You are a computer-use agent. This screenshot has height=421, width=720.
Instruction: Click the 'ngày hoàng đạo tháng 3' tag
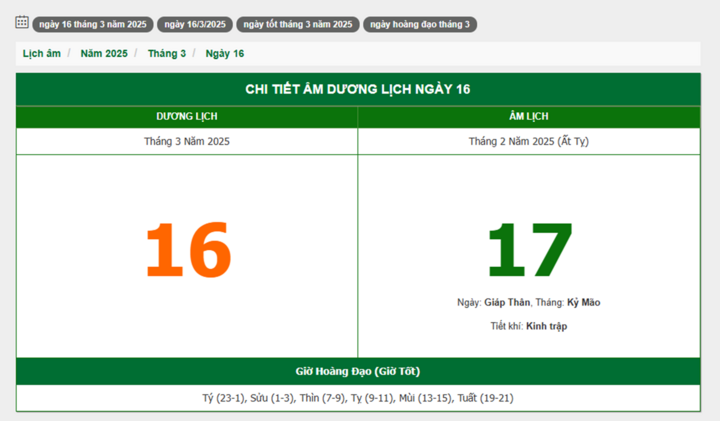[x=420, y=24]
